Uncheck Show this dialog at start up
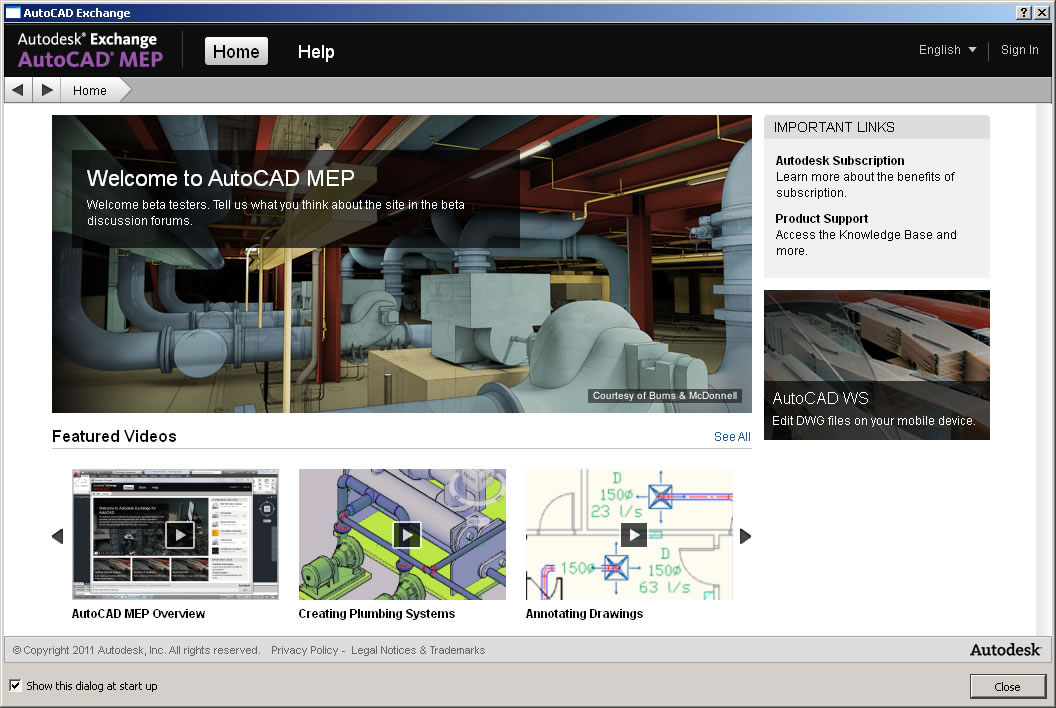 pyautogui.click(x=15, y=685)
